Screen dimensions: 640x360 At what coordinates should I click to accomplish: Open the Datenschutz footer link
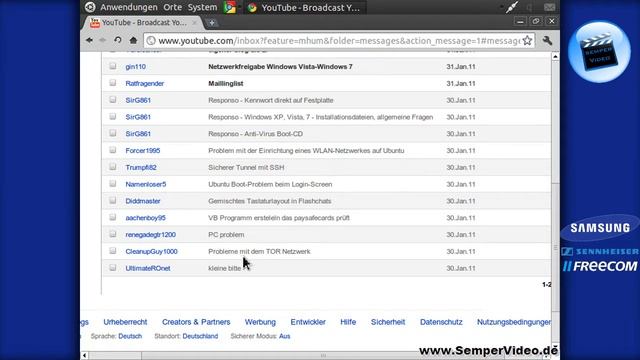pyautogui.click(x=441, y=322)
